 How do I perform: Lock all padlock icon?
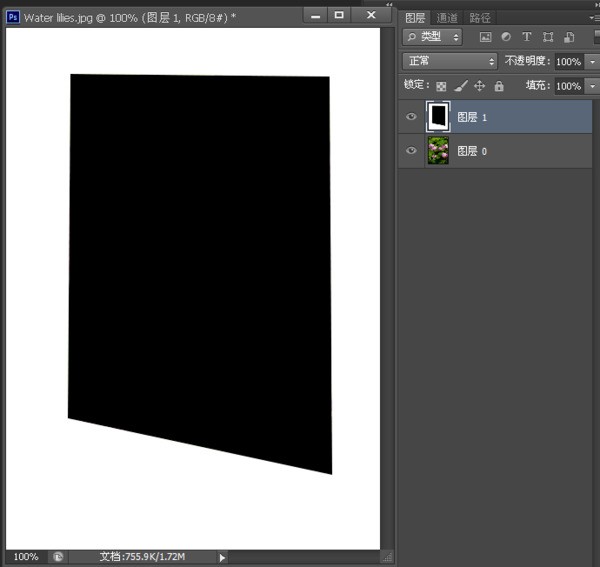pos(499,86)
